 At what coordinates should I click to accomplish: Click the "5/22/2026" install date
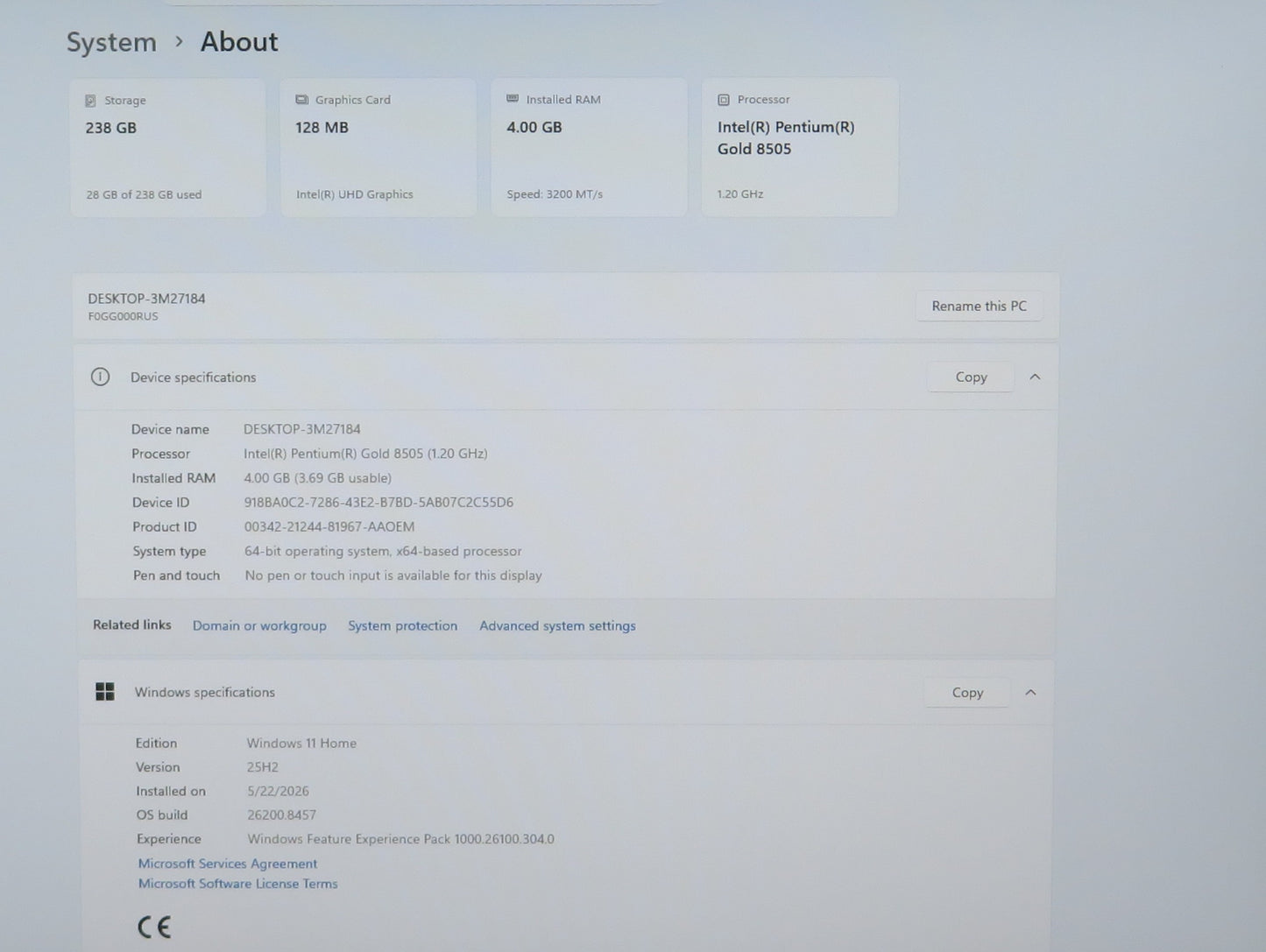(x=278, y=791)
